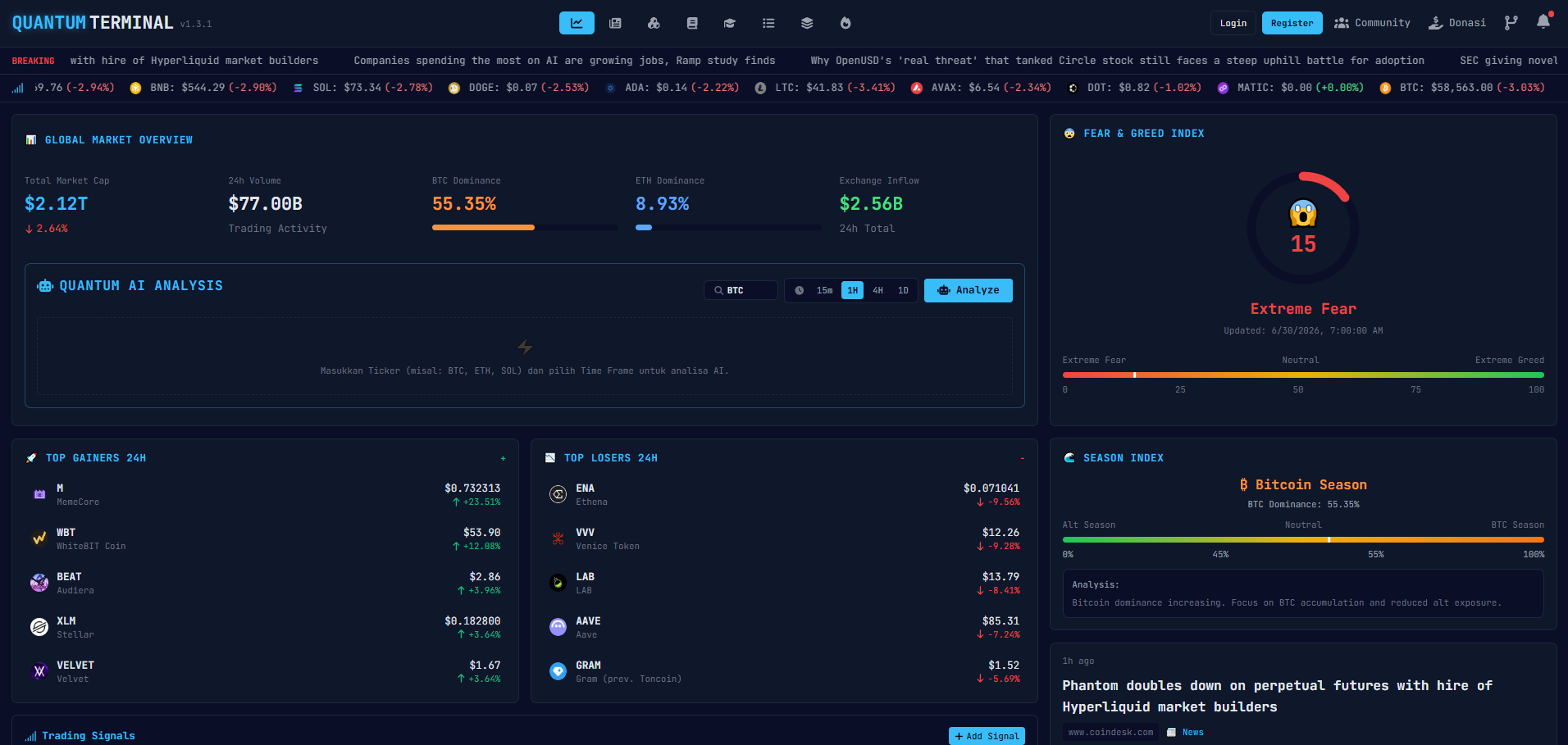The height and width of the screenshot is (745, 1568).
Task: Open the notifications bell
Action: 1543,22
